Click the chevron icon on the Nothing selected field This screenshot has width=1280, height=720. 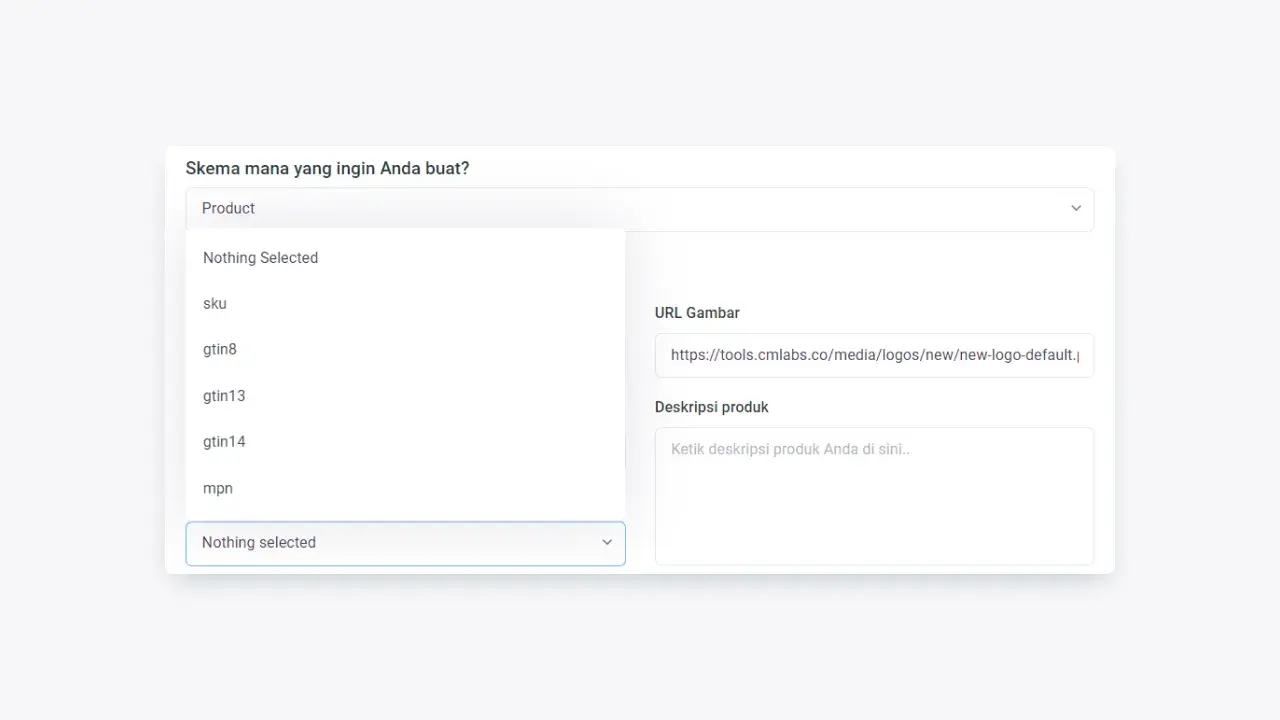[607, 542]
